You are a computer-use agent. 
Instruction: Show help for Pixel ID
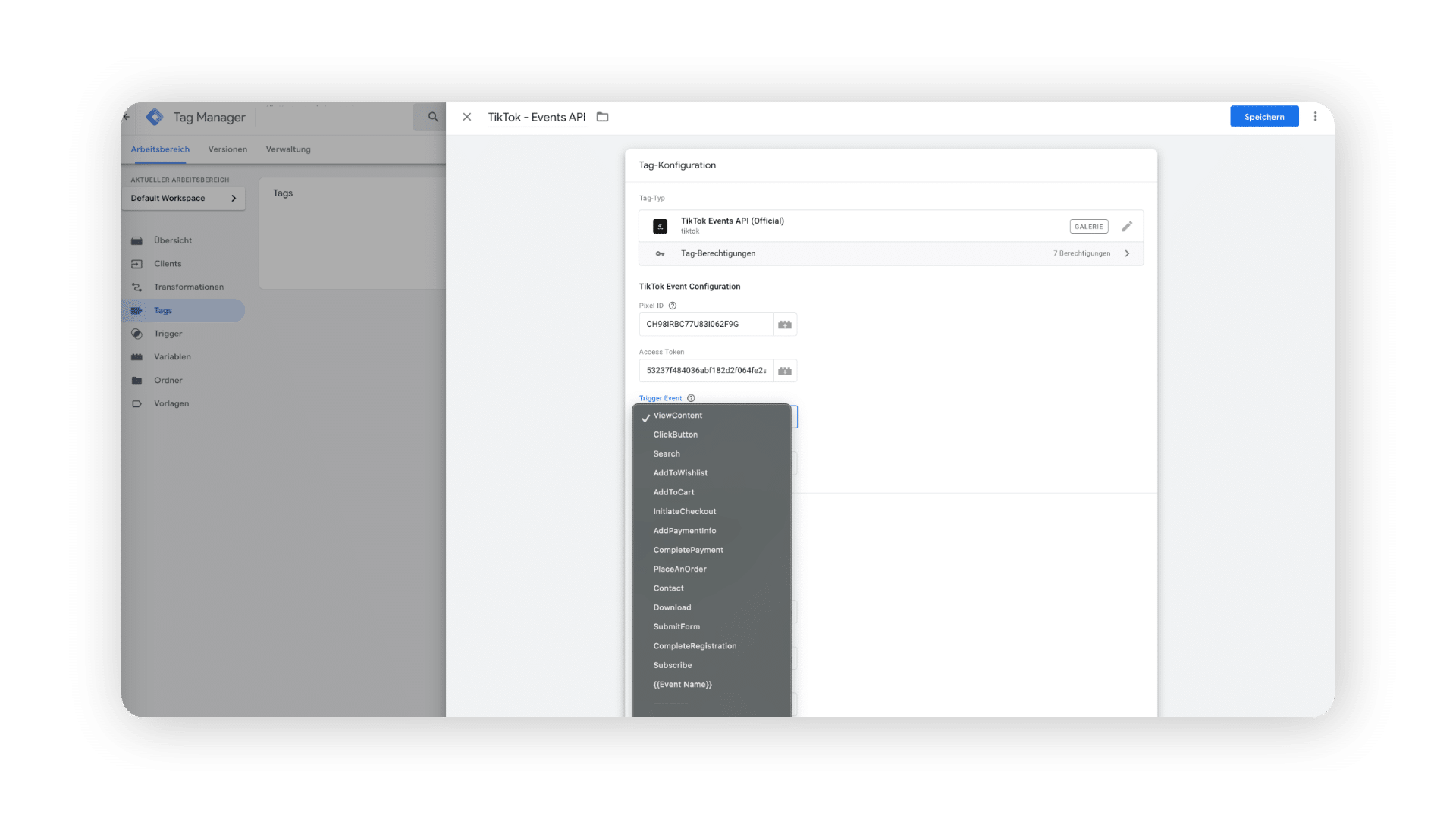point(673,306)
